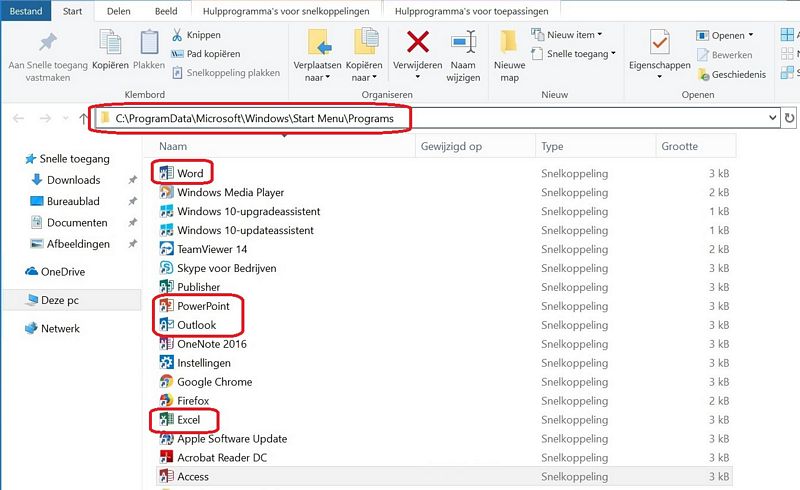The image size is (800, 490).
Task: Go up one folder level arrow
Action: tap(84, 118)
